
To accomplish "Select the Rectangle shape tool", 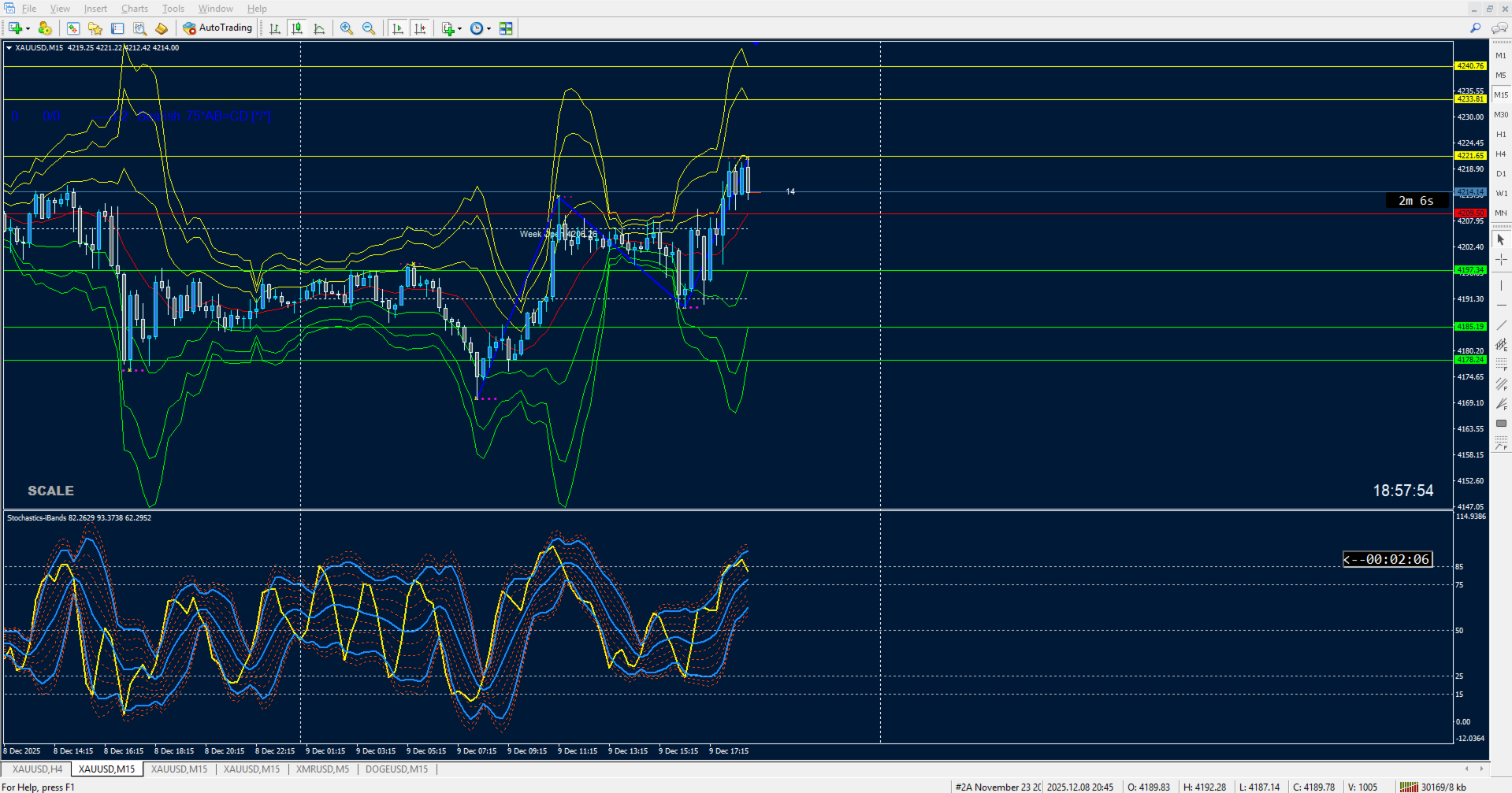I will (x=1501, y=424).
